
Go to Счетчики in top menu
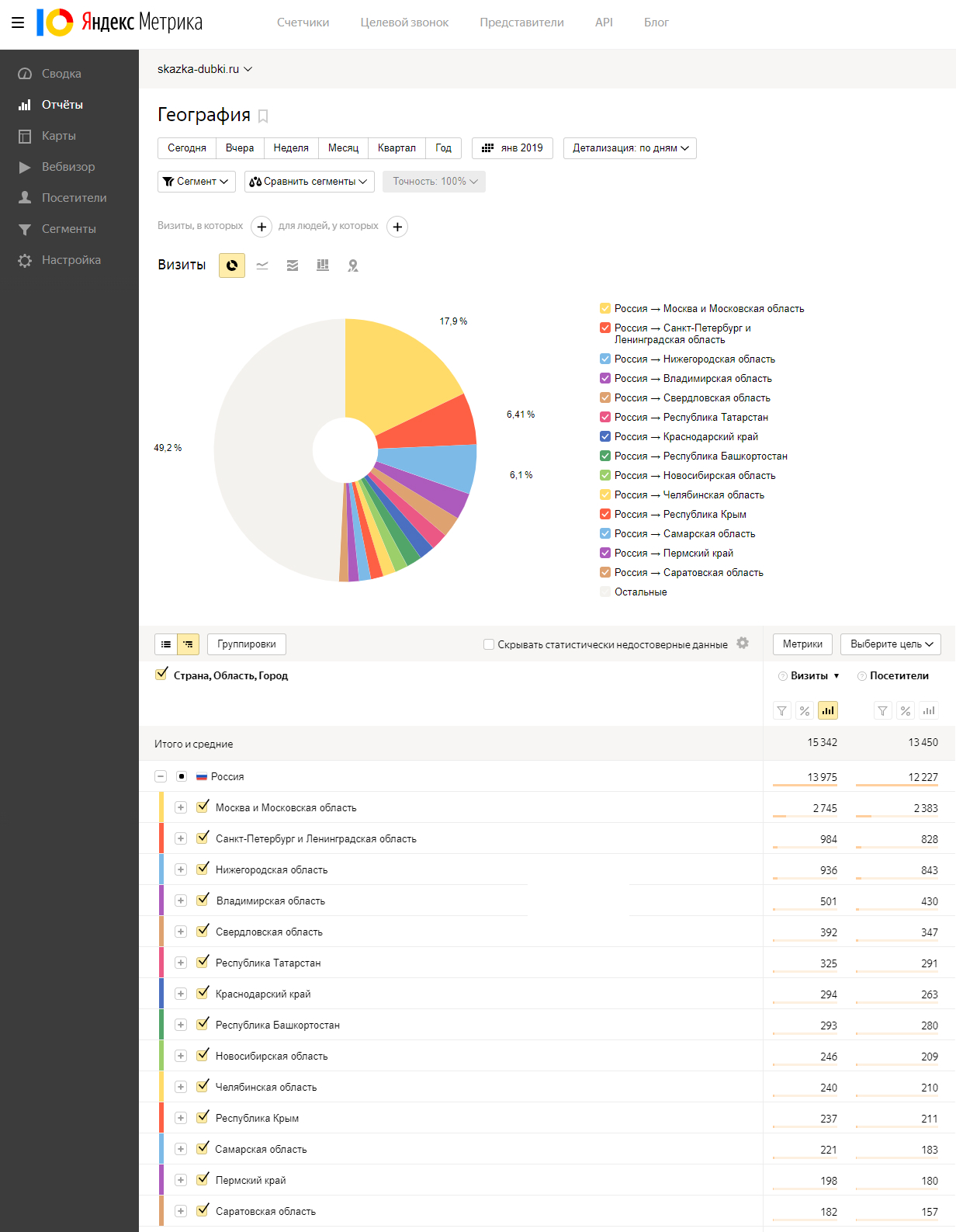point(303,23)
